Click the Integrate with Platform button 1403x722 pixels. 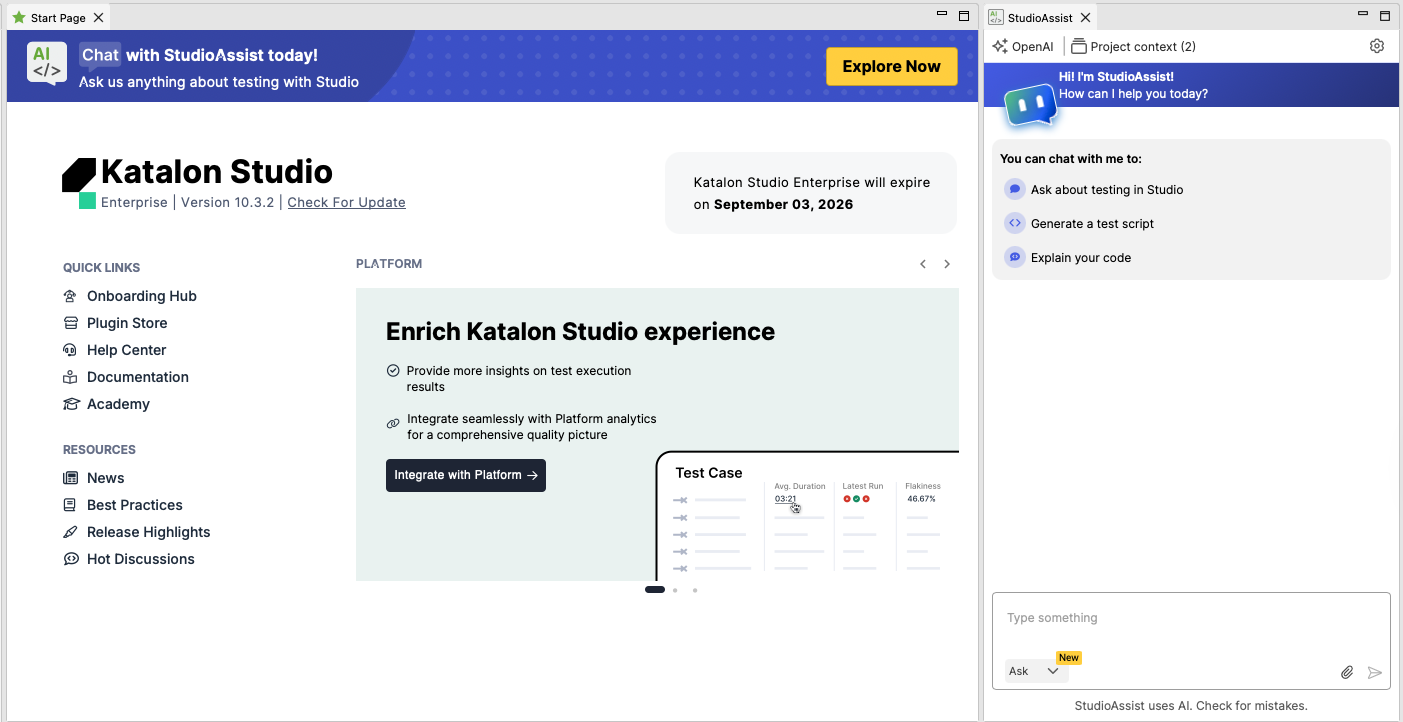point(466,475)
